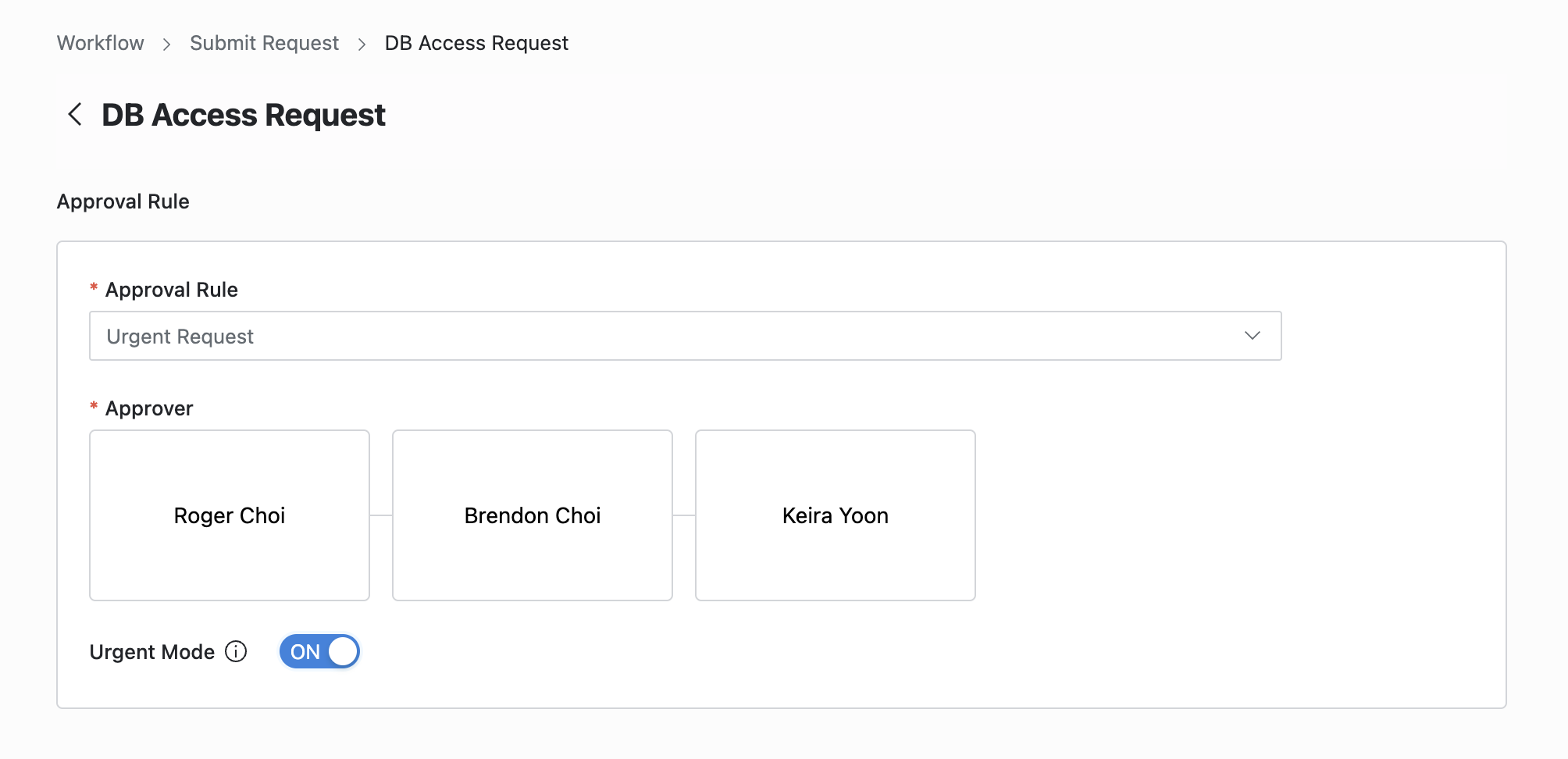The height and width of the screenshot is (759, 1568).
Task: Expand the Approval Rule dropdown arrow
Action: click(x=1252, y=336)
